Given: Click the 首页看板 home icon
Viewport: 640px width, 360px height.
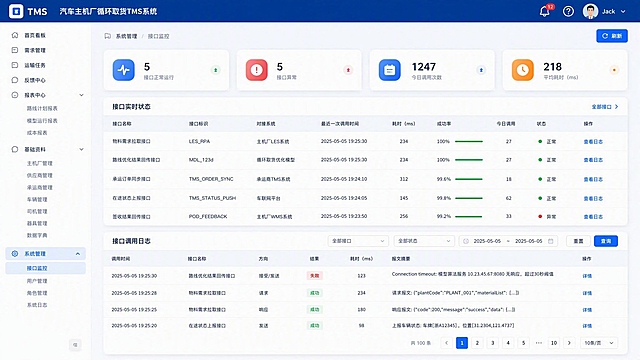Looking at the screenshot, I should pyautogui.click(x=15, y=35).
